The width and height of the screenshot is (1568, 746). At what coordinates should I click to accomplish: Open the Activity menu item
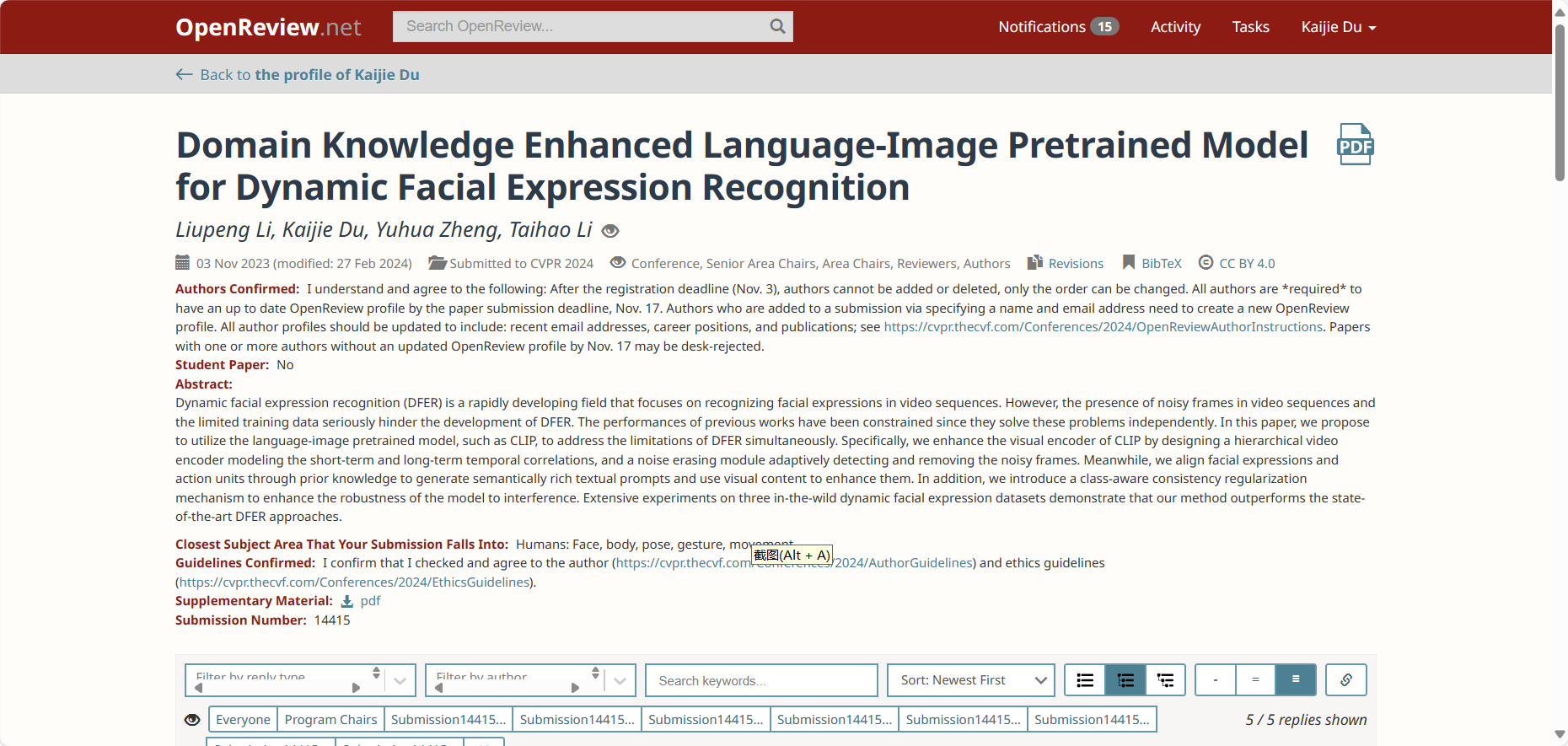[1175, 27]
